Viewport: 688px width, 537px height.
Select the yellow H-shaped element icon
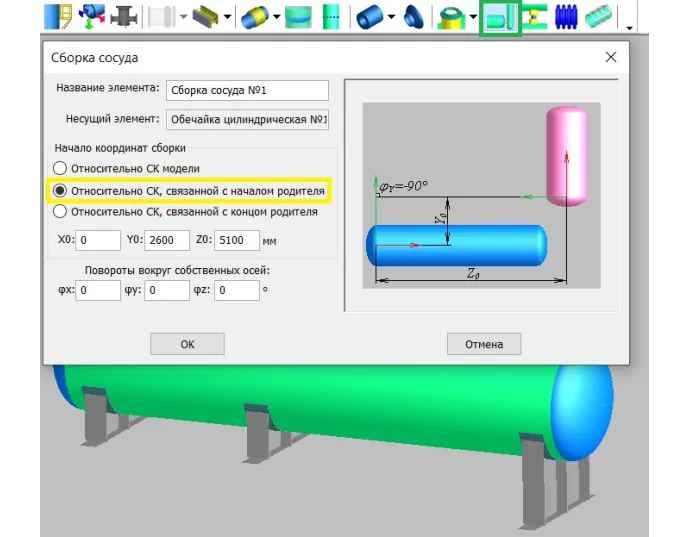click(537, 17)
